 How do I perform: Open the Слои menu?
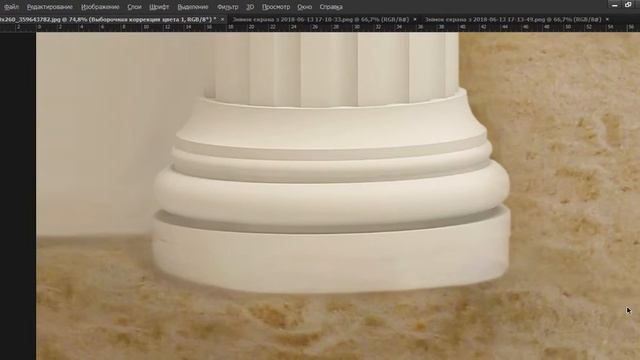[134, 7]
